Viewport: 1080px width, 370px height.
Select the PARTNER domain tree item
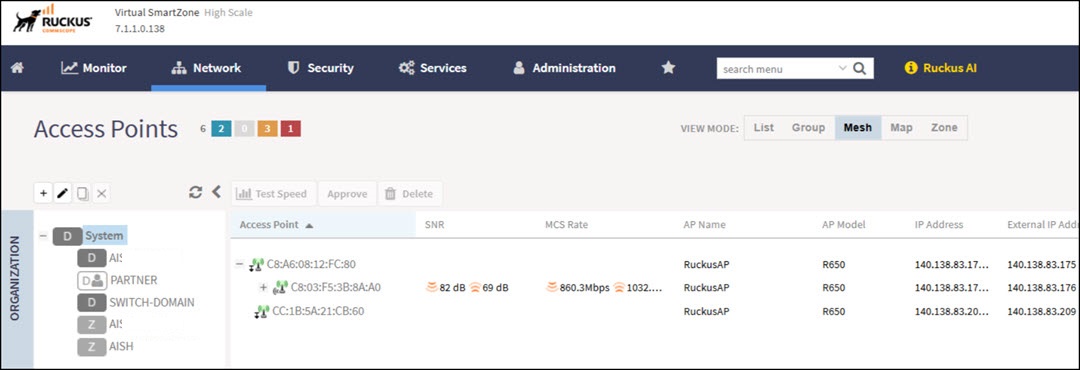point(134,280)
